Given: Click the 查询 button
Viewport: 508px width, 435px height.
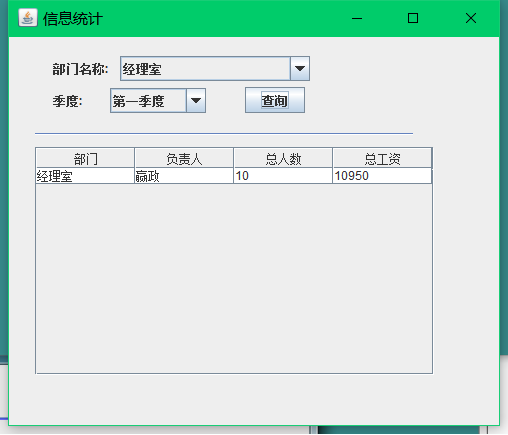Looking at the screenshot, I should (275, 100).
